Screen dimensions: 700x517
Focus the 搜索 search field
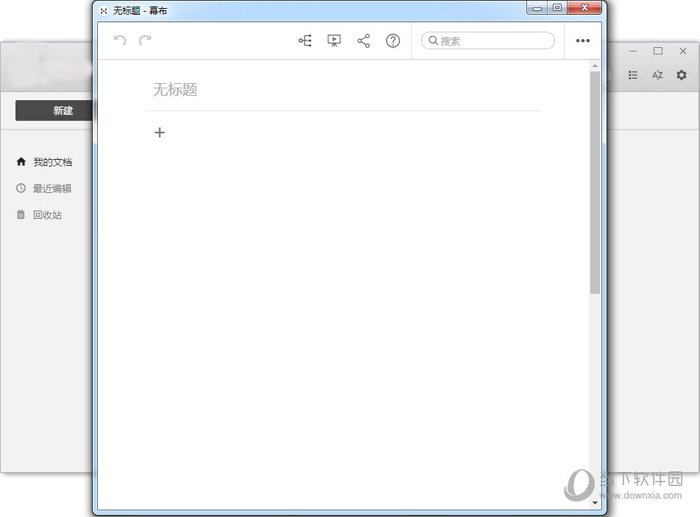coord(488,41)
